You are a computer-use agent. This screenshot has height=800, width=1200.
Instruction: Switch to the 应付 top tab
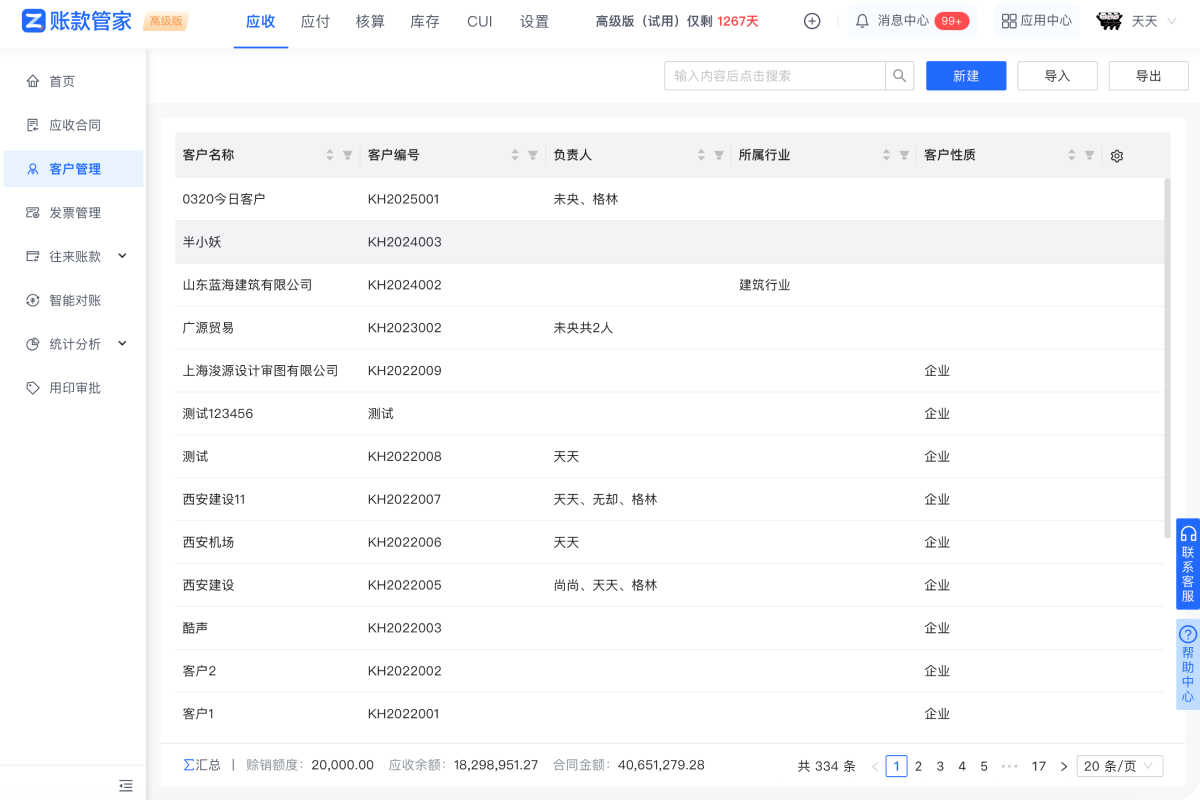315,21
